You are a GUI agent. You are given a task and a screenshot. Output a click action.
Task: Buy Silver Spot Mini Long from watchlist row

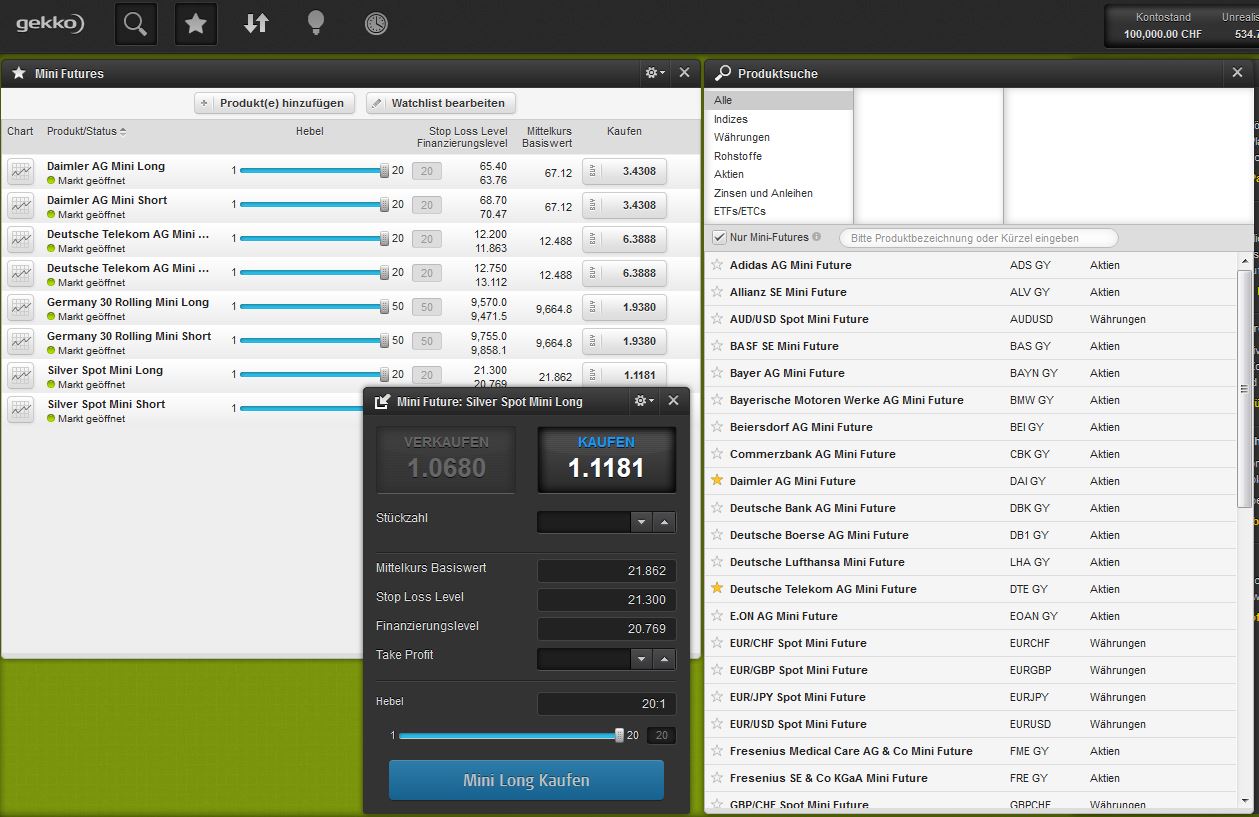624,375
